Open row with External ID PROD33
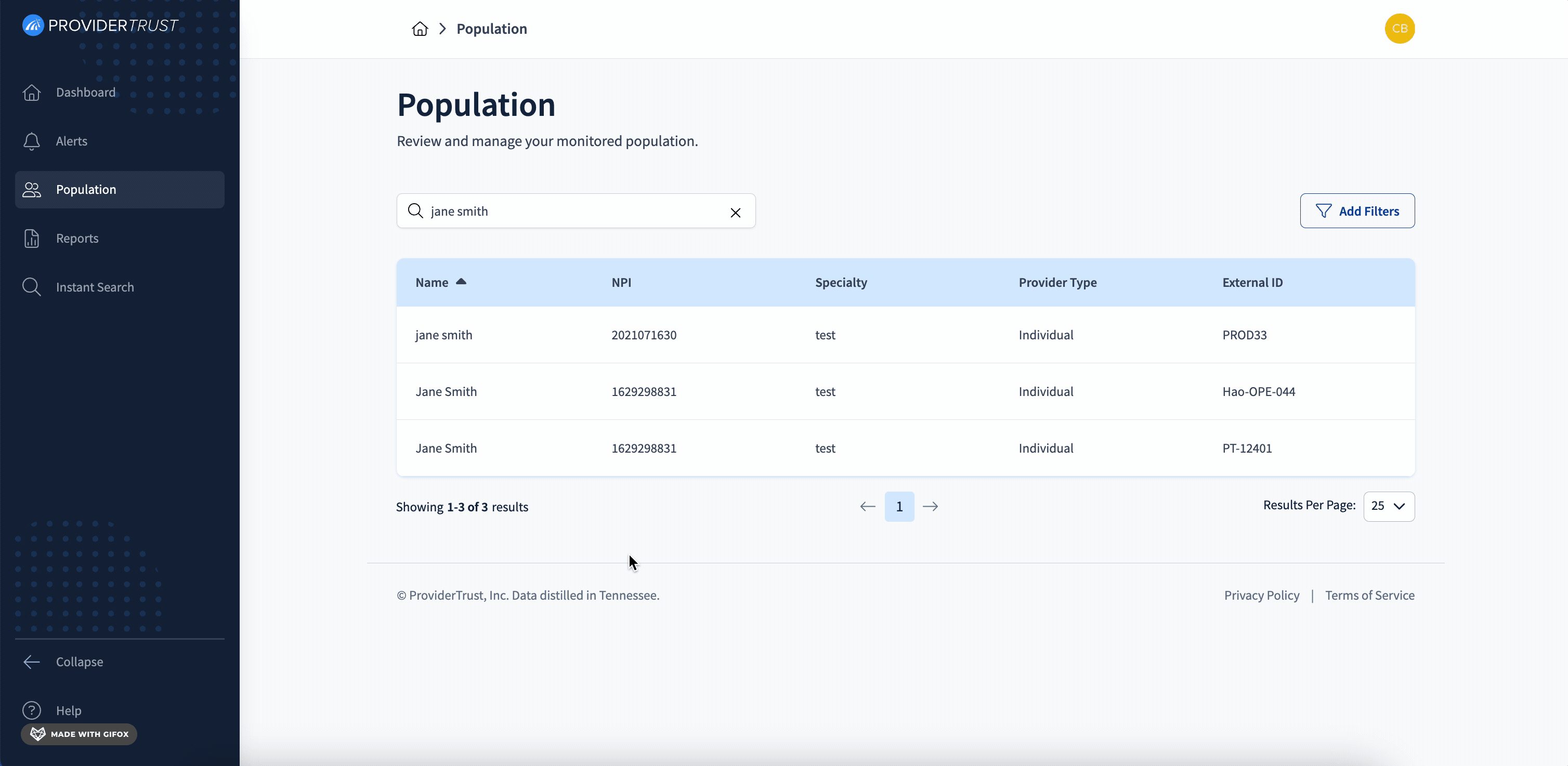 (x=905, y=335)
